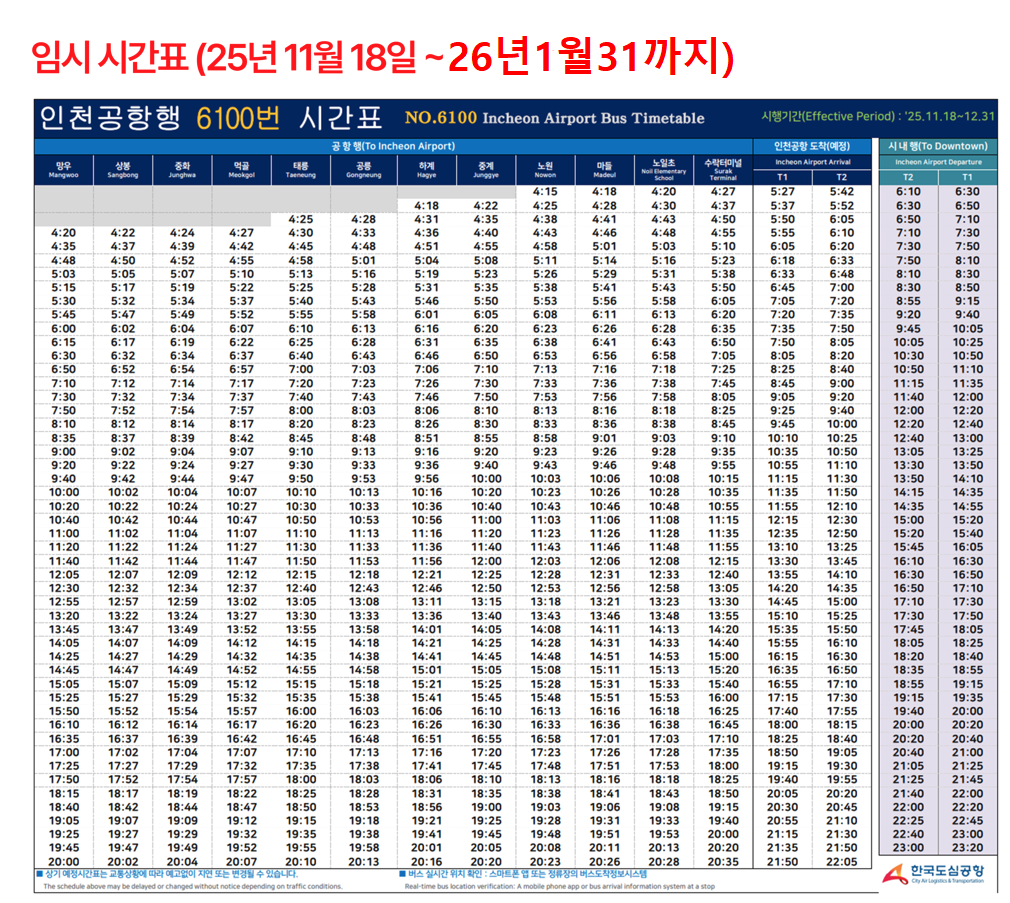Click the Madeul stop column header
This screenshot has width=1010, height=903.
[604, 169]
